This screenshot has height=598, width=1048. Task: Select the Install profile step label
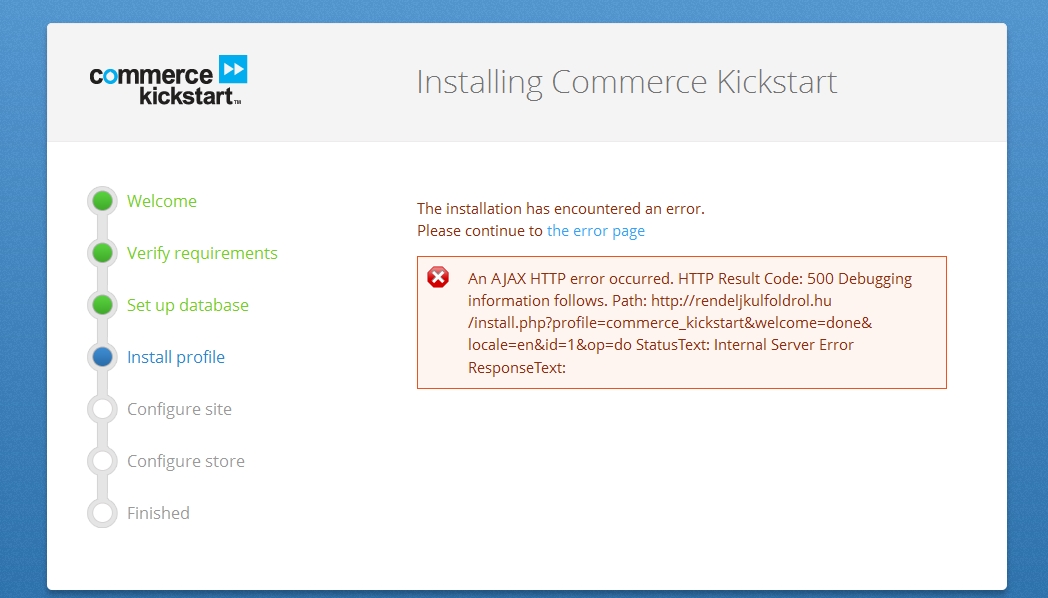click(176, 357)
